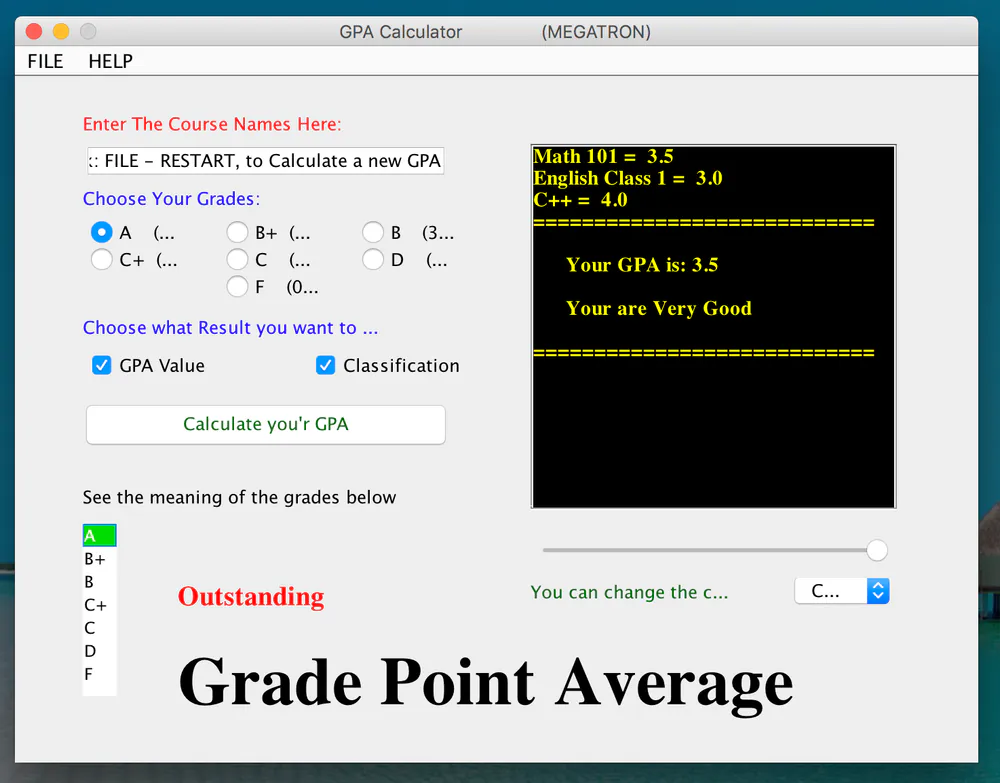Click inside the course names text field
This screenshot has height=783, width=1000.
(265, 160)
